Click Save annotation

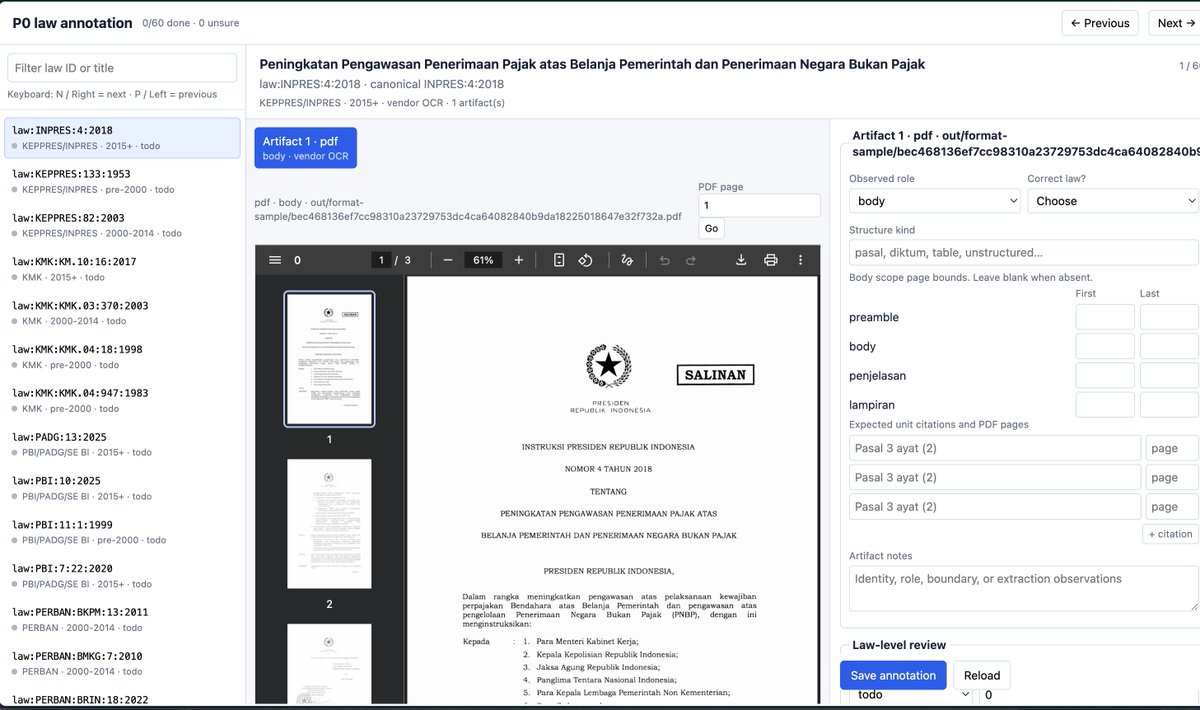coord(893,675)
